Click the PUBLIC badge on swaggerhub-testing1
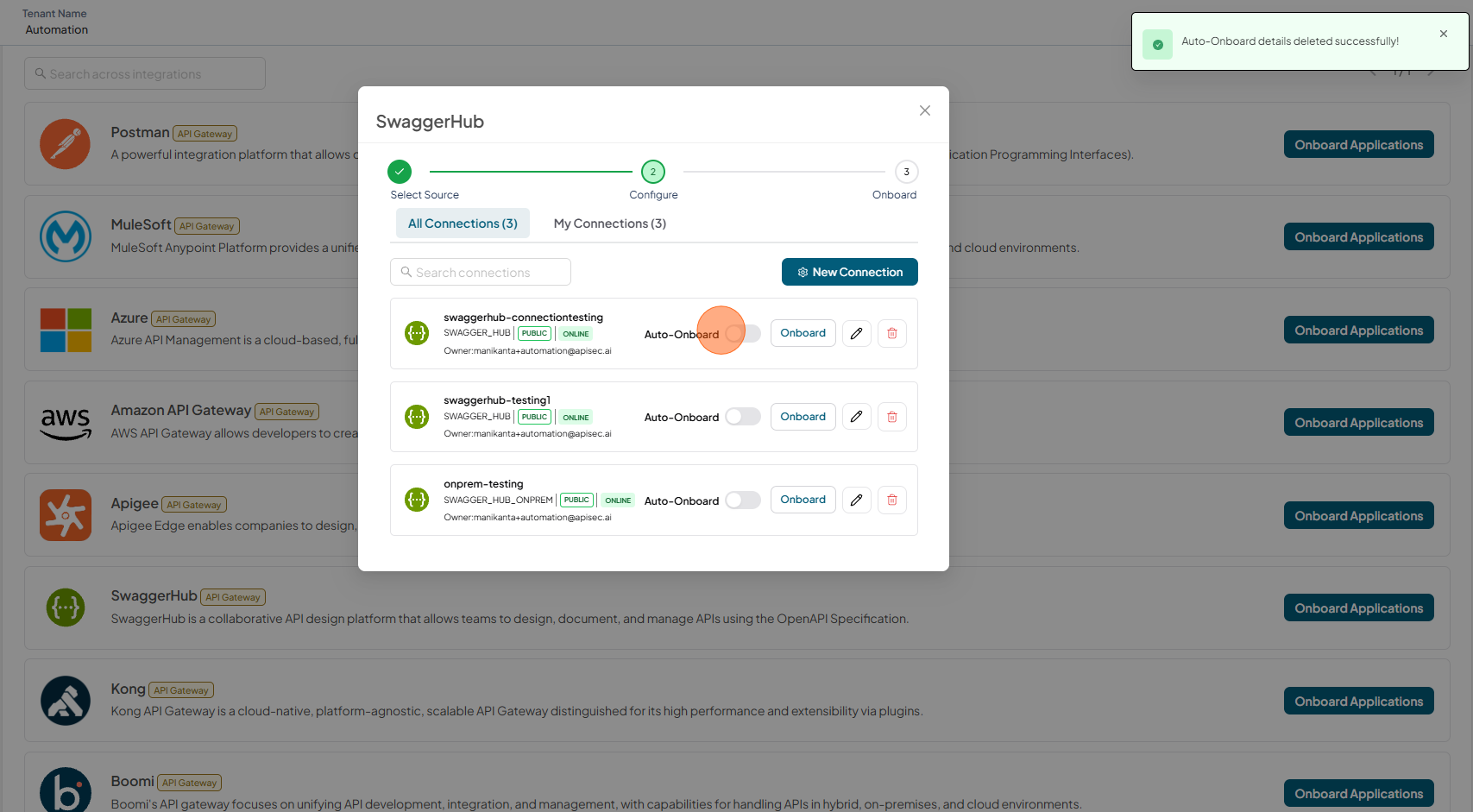 (534, 417)
